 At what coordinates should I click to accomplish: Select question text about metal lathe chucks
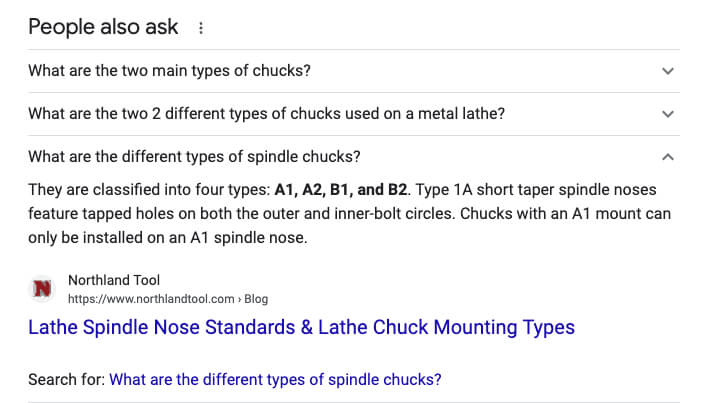(266, 114)
